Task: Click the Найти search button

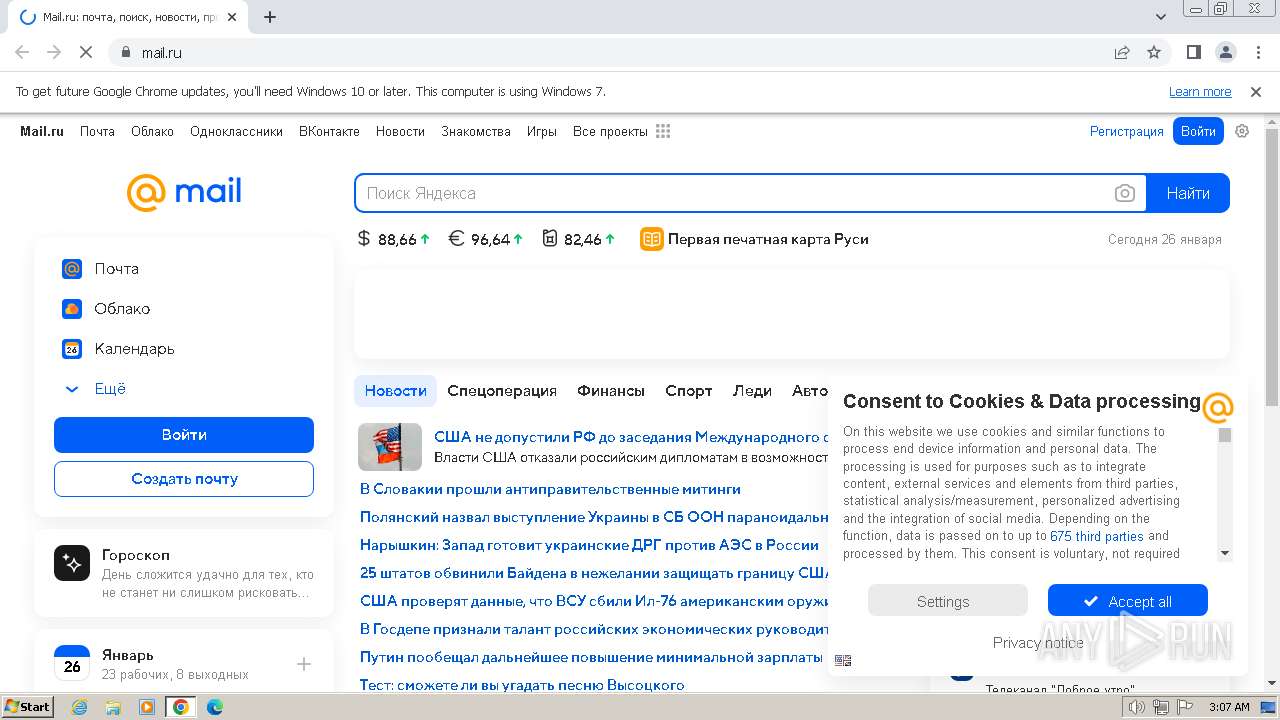Action: pyautogui.click(x=1188, y=193)
